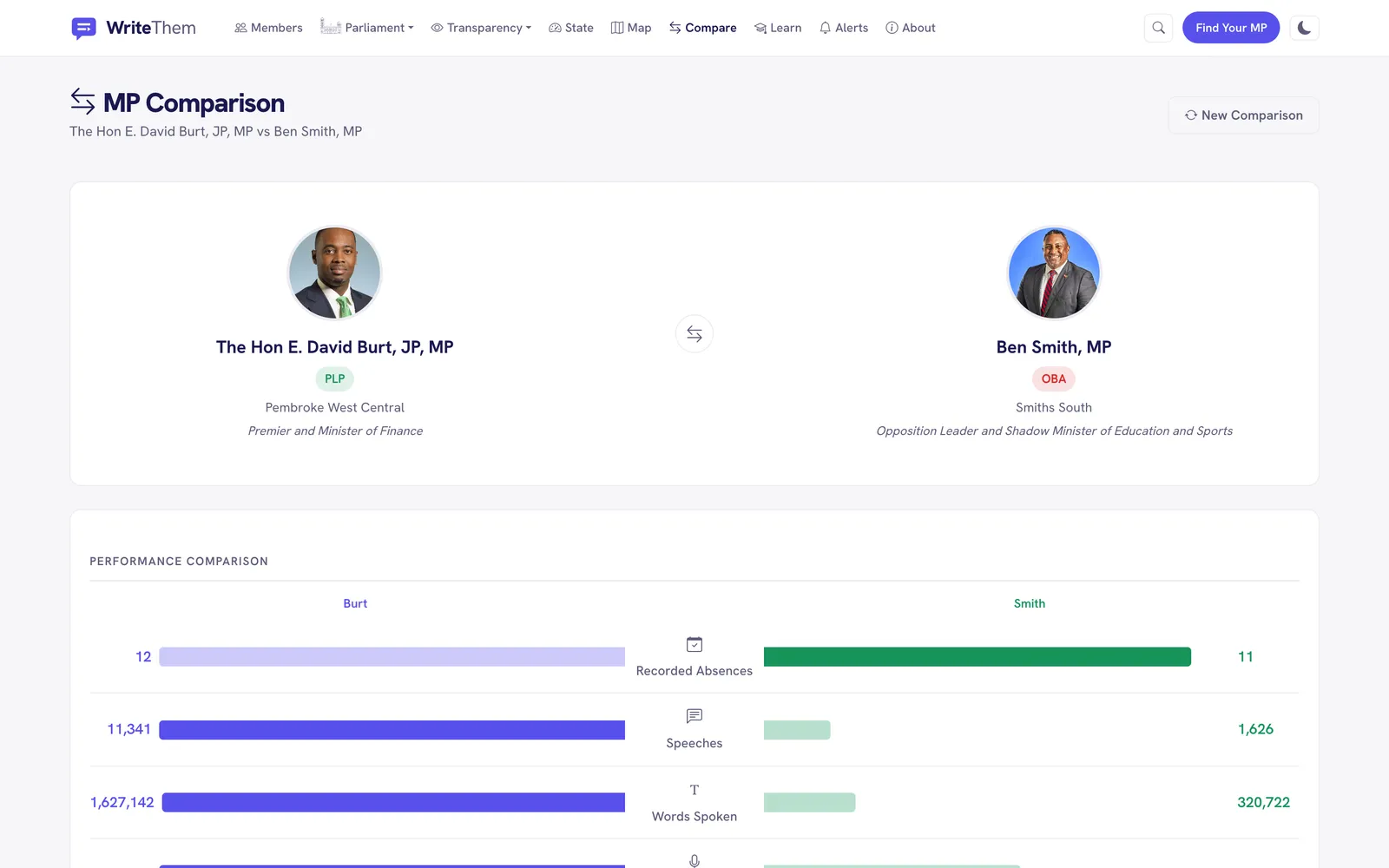Open the Map nav item
Viewport: 1389px width, 868px height.
click(x=631, y=28)
